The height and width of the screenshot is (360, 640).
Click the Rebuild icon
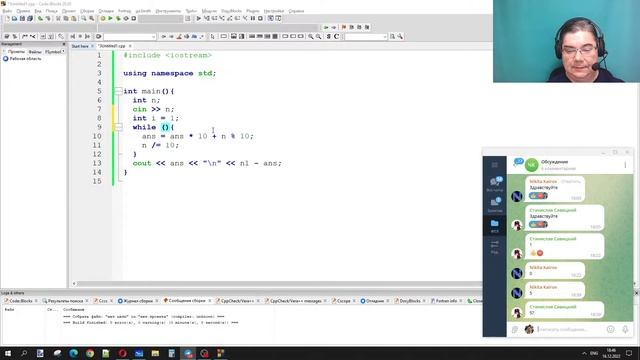click(x=126, y=18)
